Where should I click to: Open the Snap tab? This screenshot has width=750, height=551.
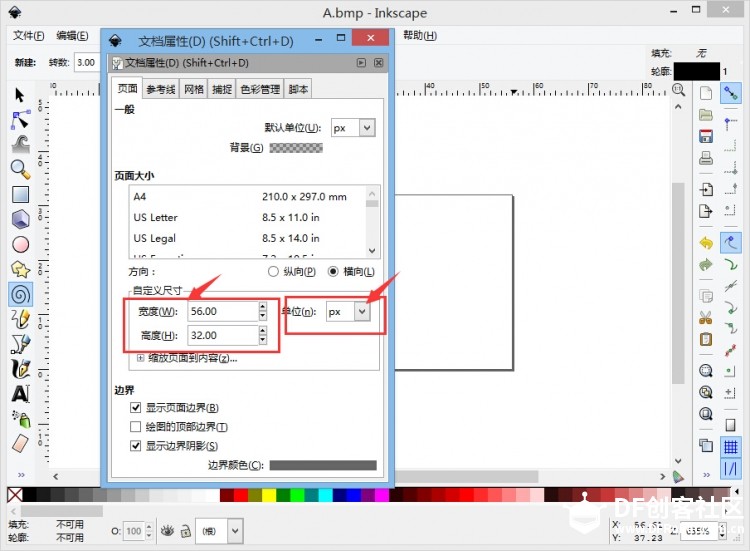pos(222,89)
